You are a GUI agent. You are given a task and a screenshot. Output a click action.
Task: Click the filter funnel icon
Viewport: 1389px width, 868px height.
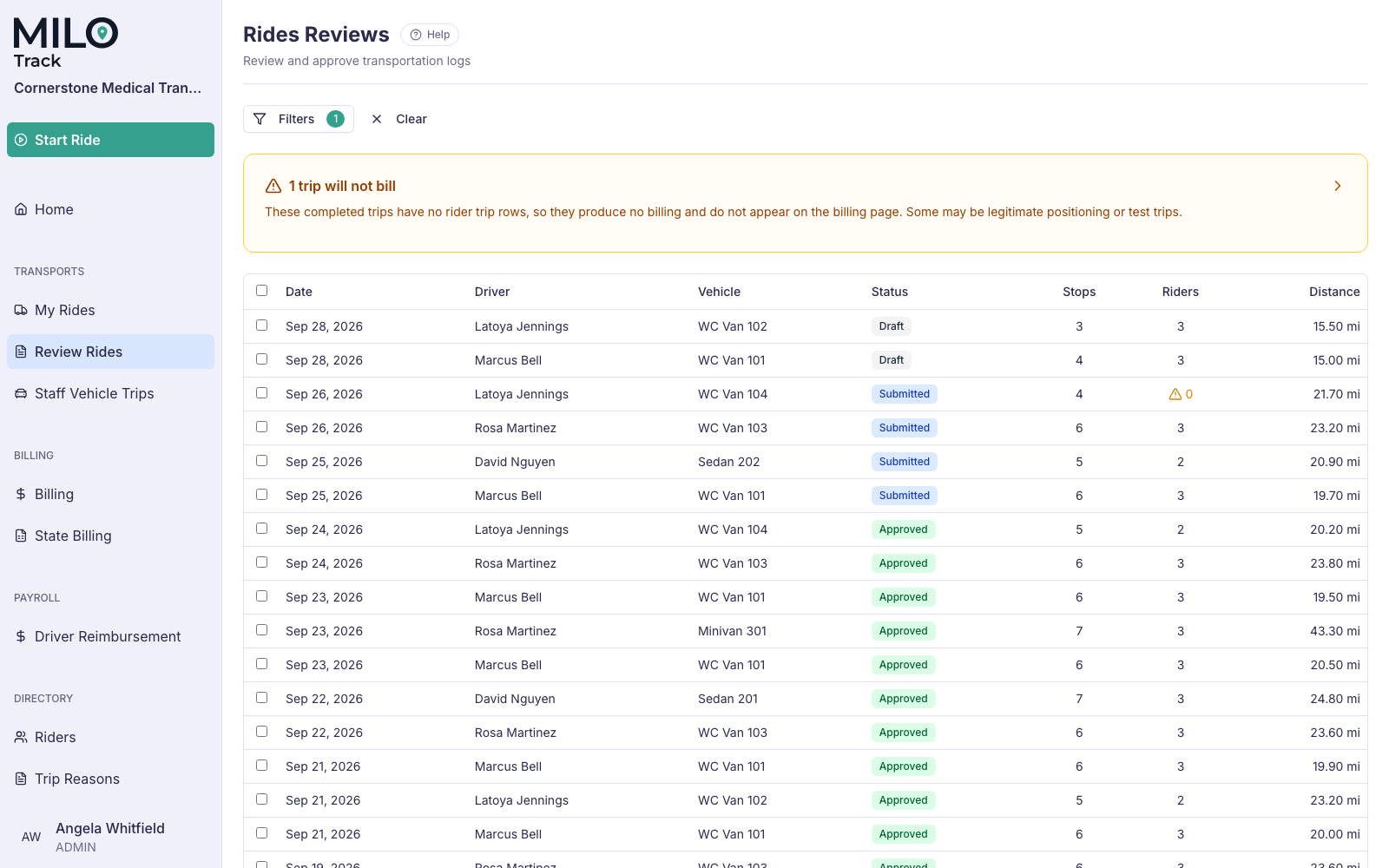(260, 119)
